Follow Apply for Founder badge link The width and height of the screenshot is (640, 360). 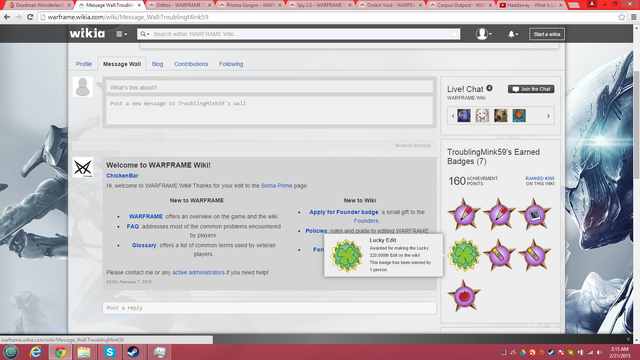(x=344, y=212)
